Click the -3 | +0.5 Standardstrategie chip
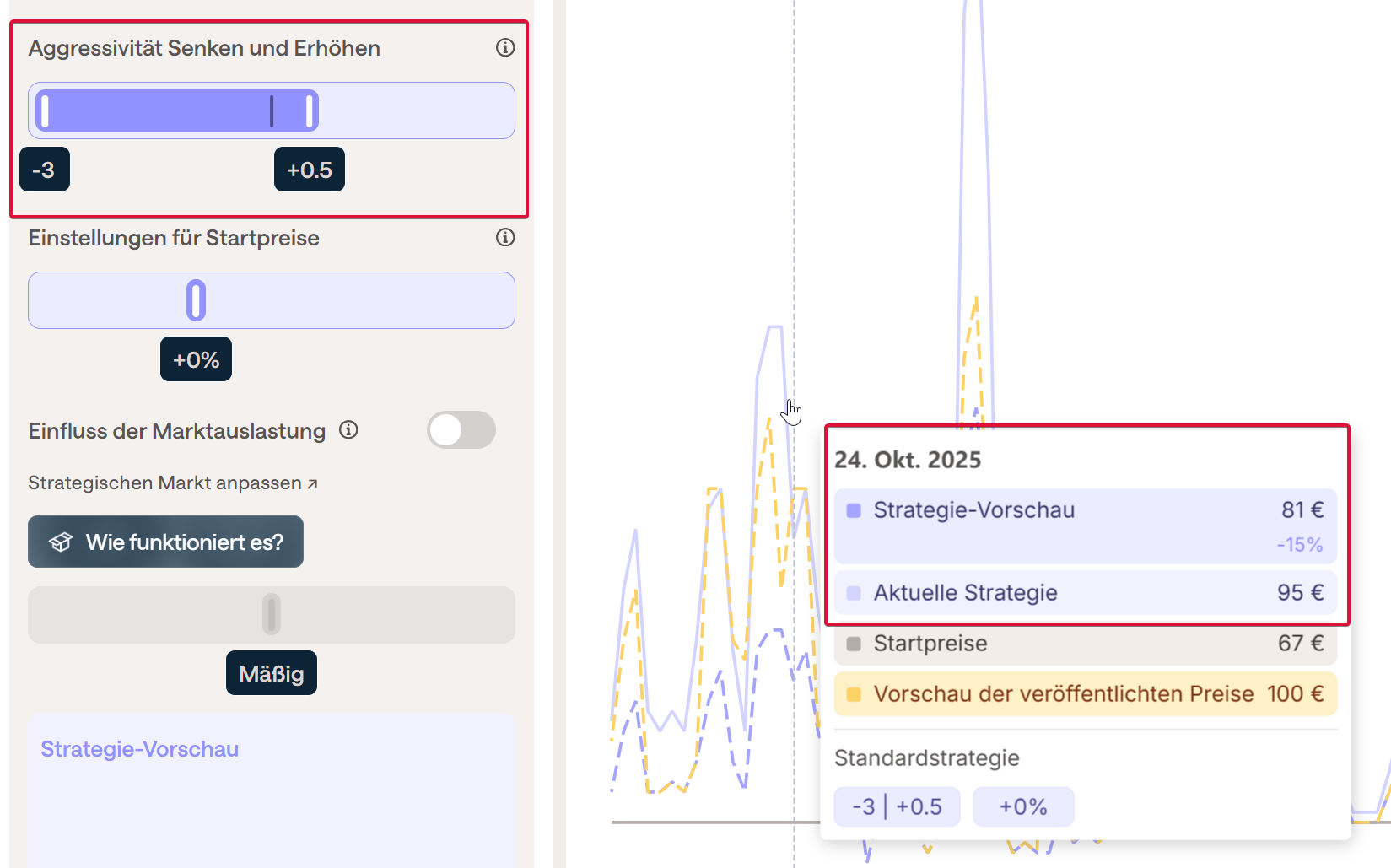 (x=897, y=807)
